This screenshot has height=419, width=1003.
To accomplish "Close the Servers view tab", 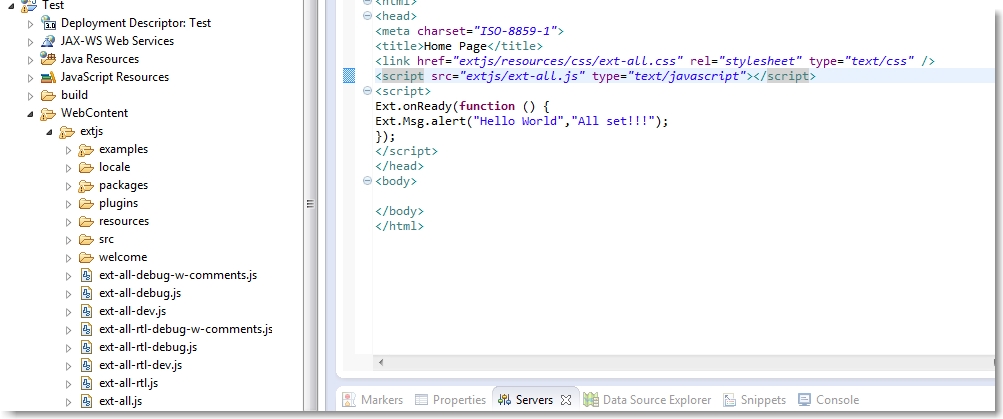I will 565,400.
